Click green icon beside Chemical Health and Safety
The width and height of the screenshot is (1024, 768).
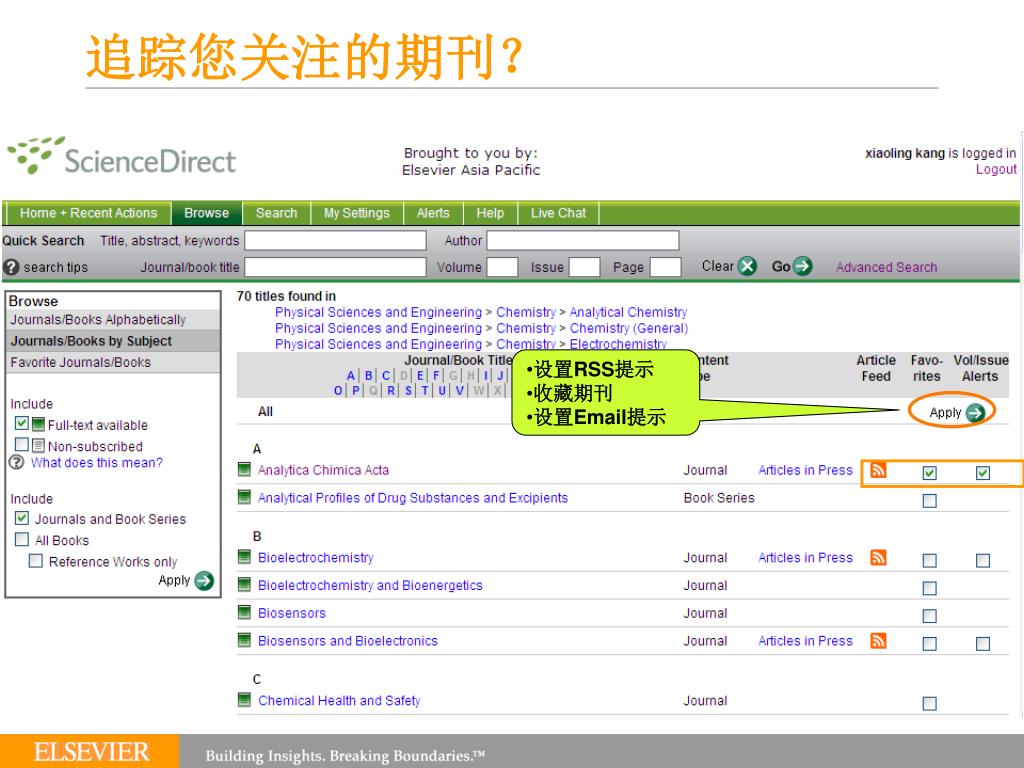tap(244, 700)
